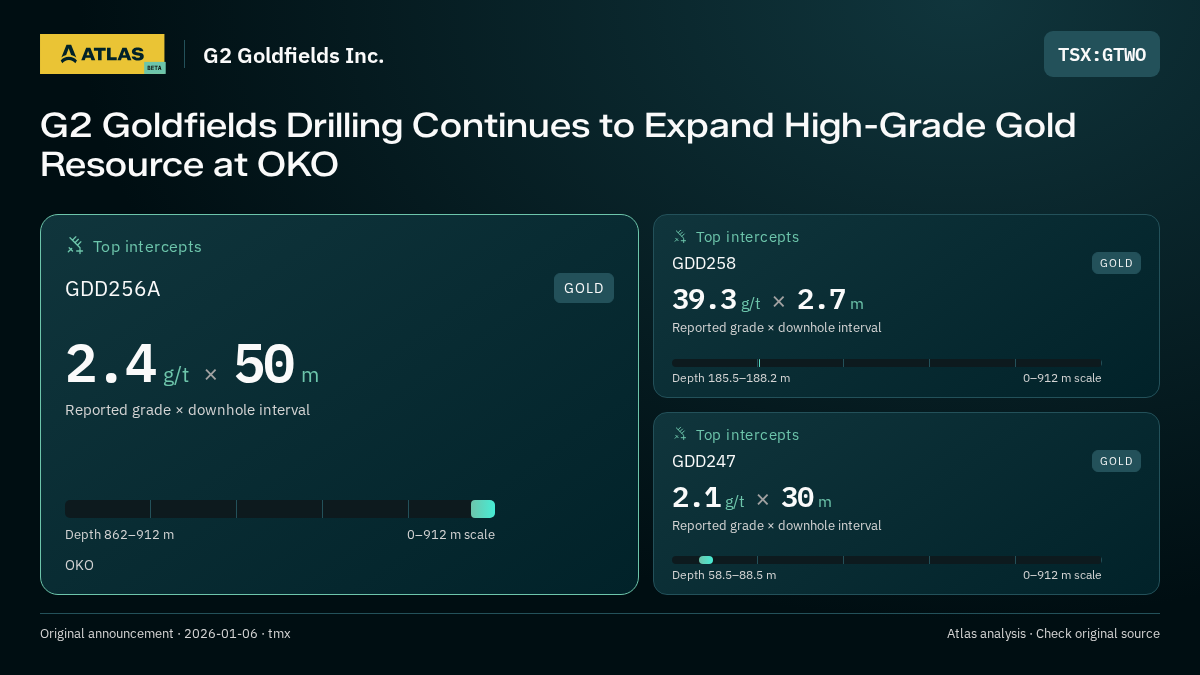The height and width of the screenshot is (675, 1200).
Task: Click the depth bar marker for GDD256A
Action: [x=483, y=509]
